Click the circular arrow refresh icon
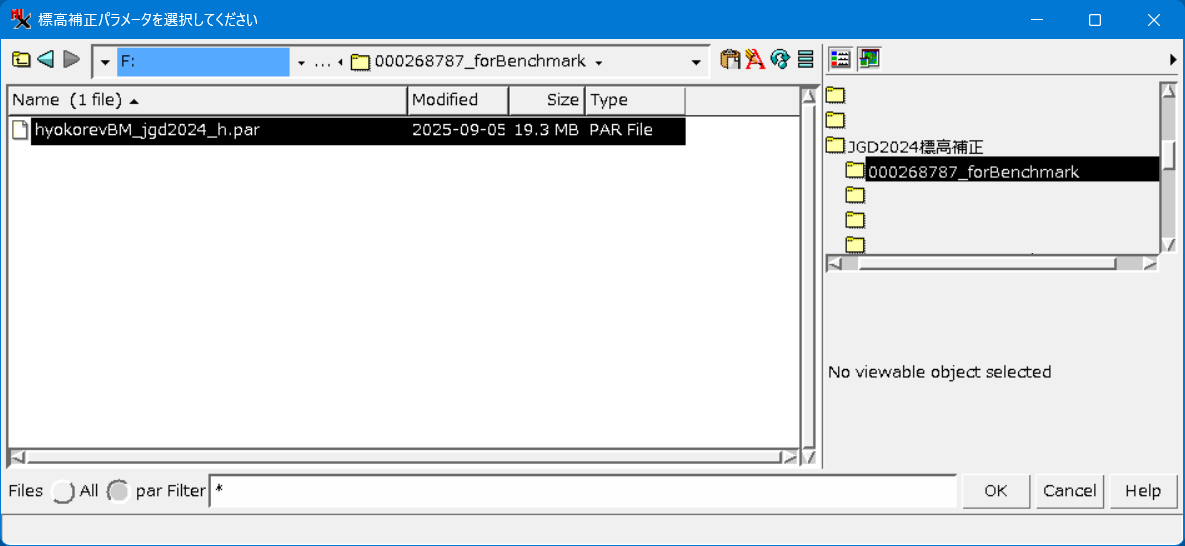This screenshot has width=1185, height=546. (x=780, y=60)
